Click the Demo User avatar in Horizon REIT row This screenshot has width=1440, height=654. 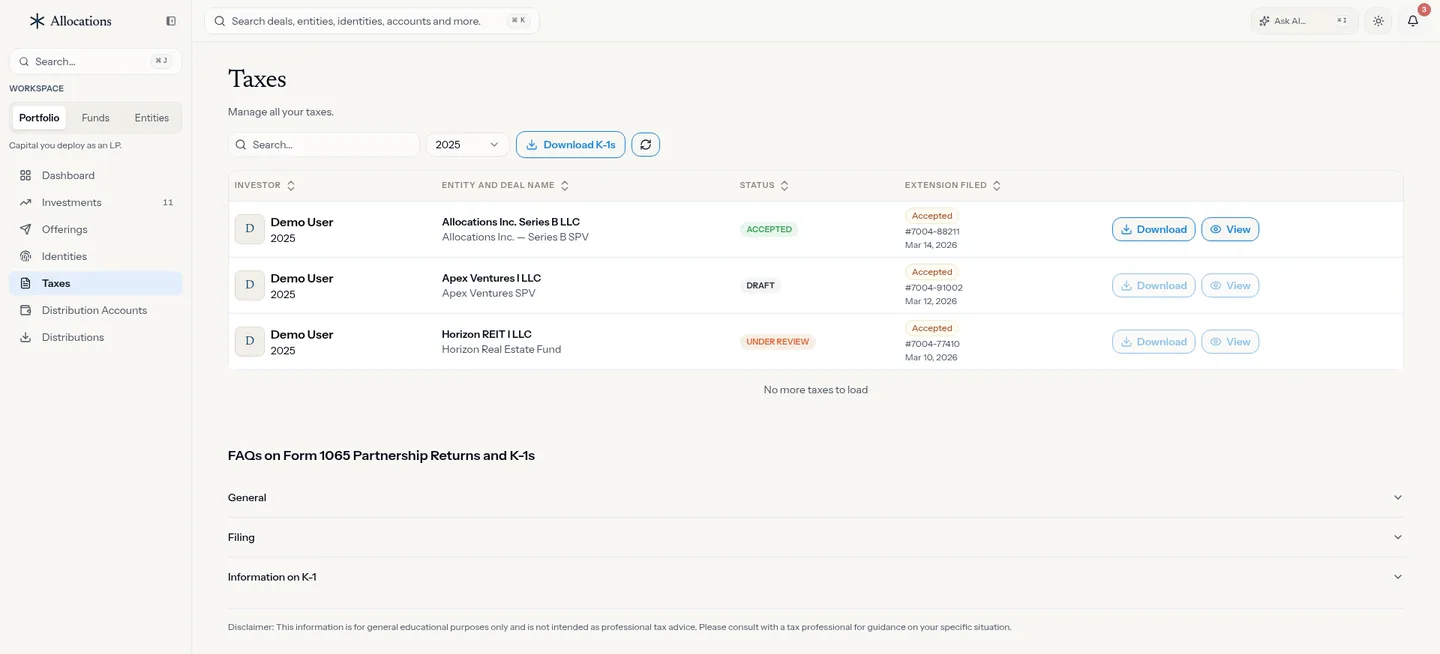coord(250,341)
